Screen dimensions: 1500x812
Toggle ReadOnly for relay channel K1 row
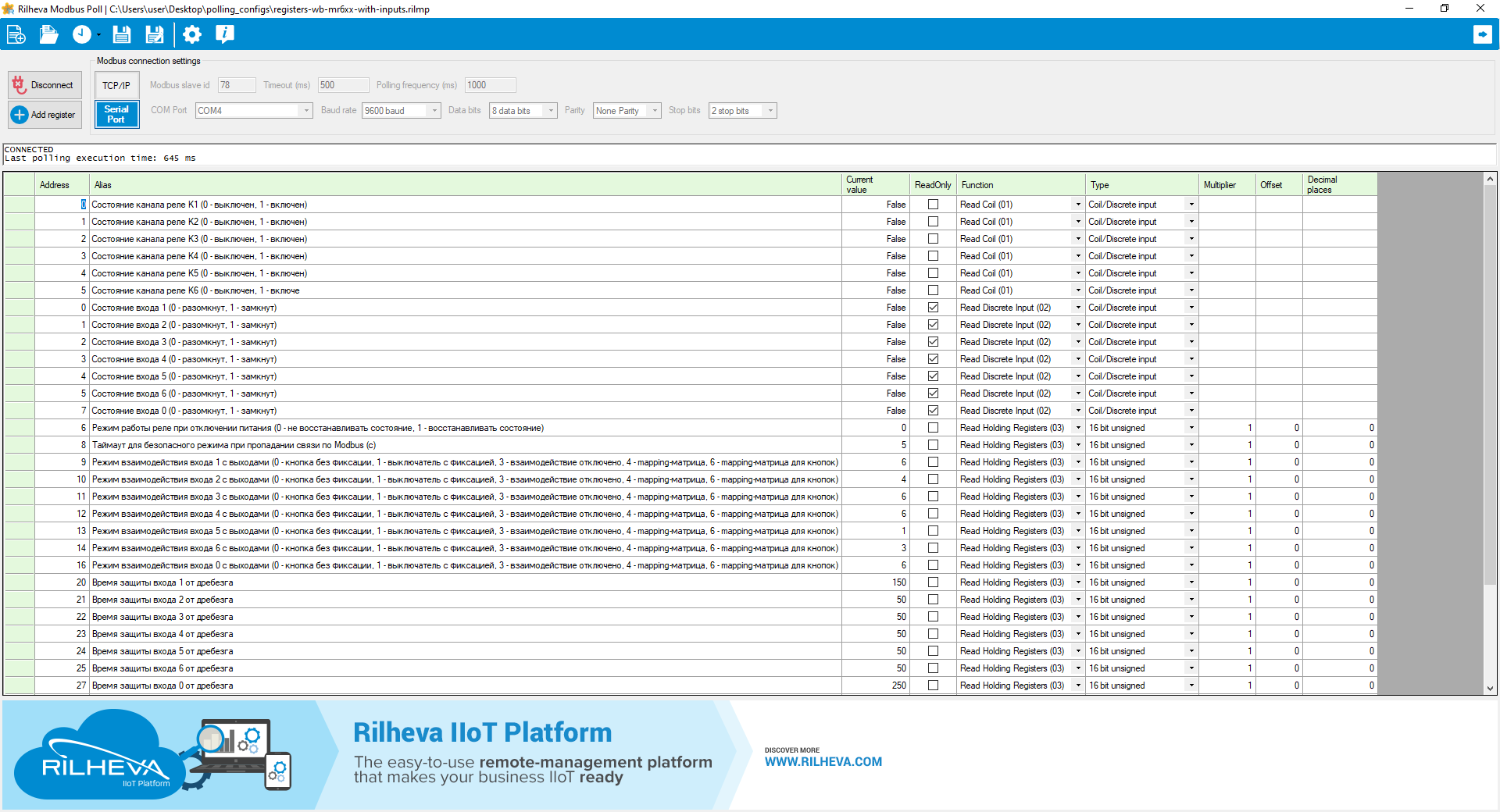point(933,205)
